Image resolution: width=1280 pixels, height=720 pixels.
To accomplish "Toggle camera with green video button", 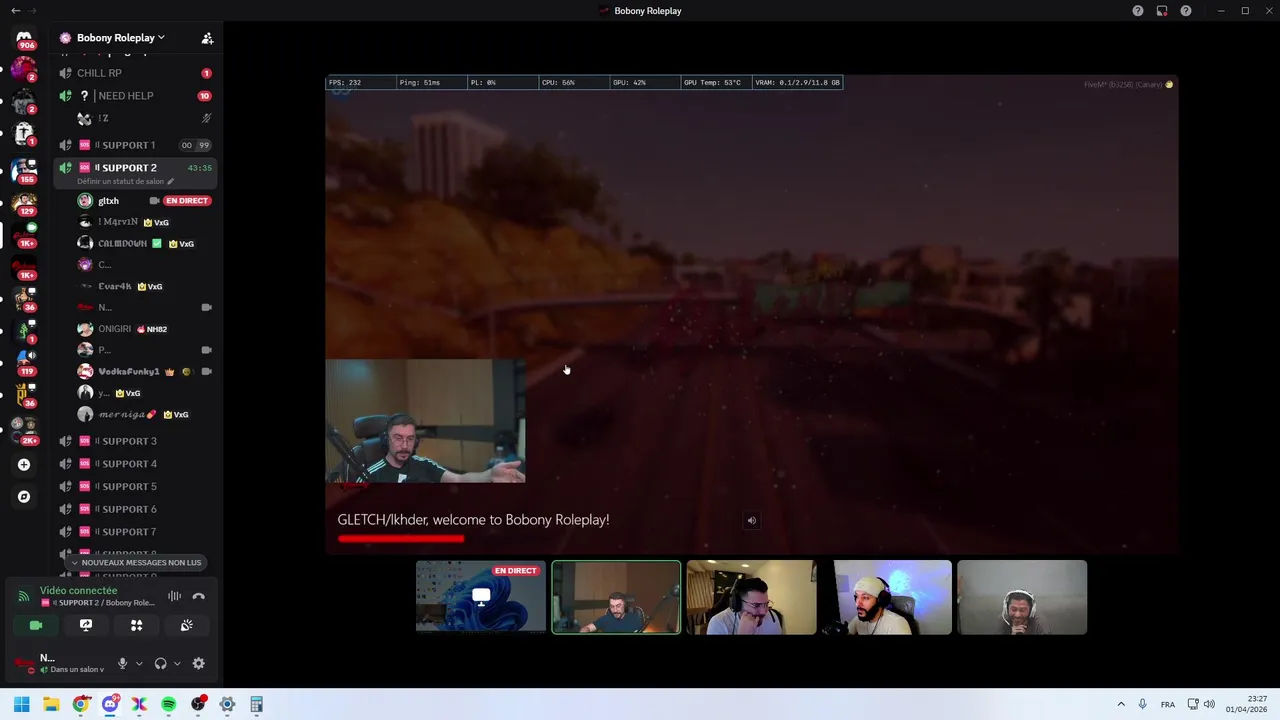I will [36, 625].
